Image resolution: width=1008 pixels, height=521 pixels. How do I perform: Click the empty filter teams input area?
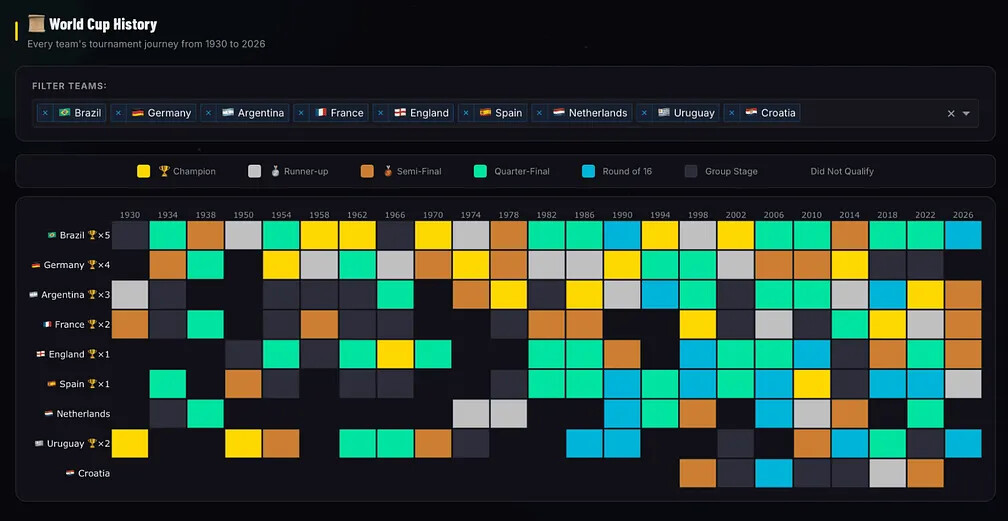point(871,113)
